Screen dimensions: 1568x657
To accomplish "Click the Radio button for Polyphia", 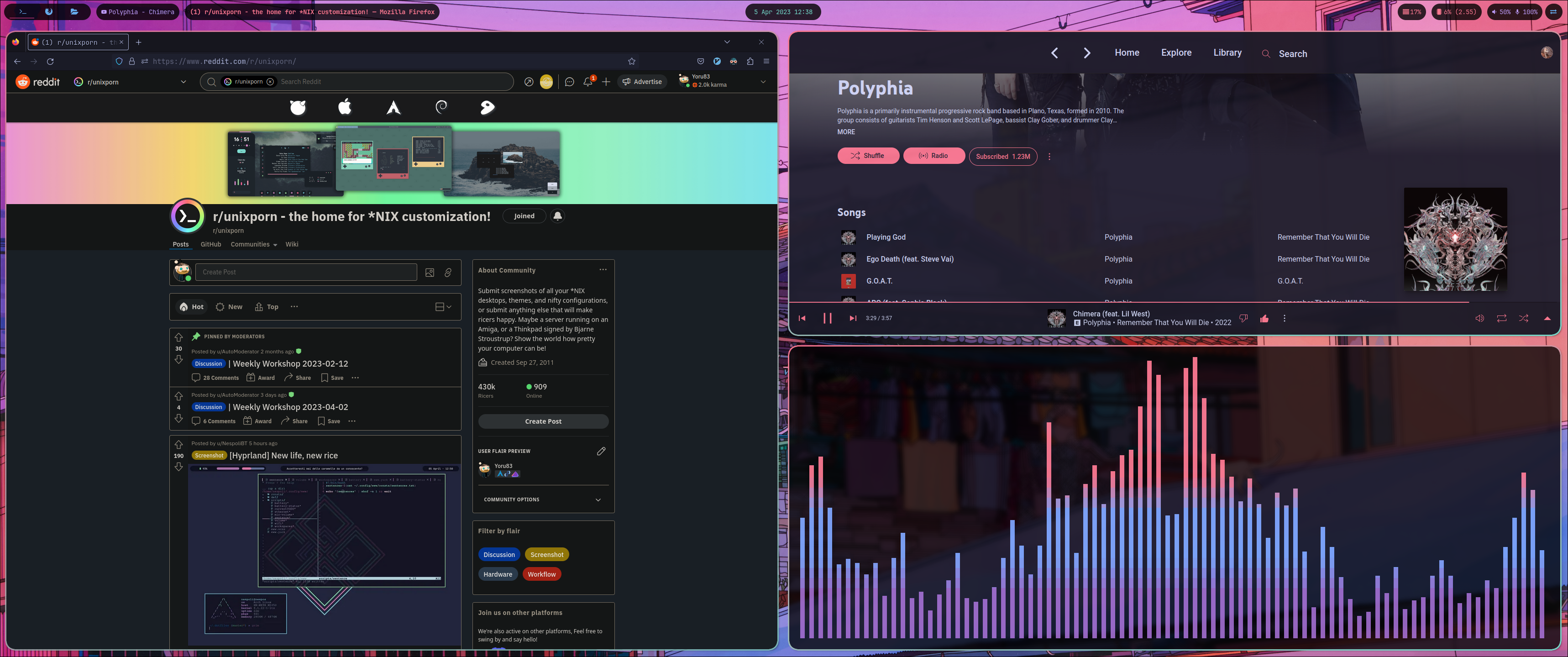I will point(933,156).
